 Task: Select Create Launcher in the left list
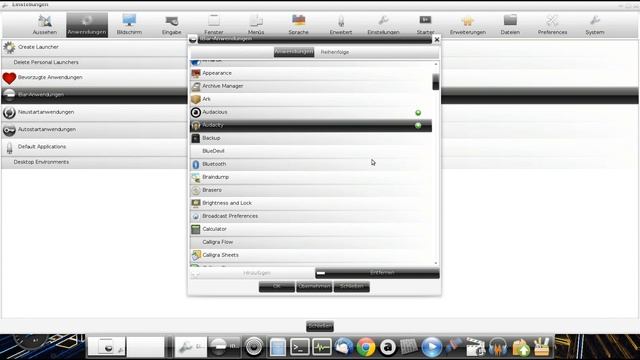coord(94,47)
